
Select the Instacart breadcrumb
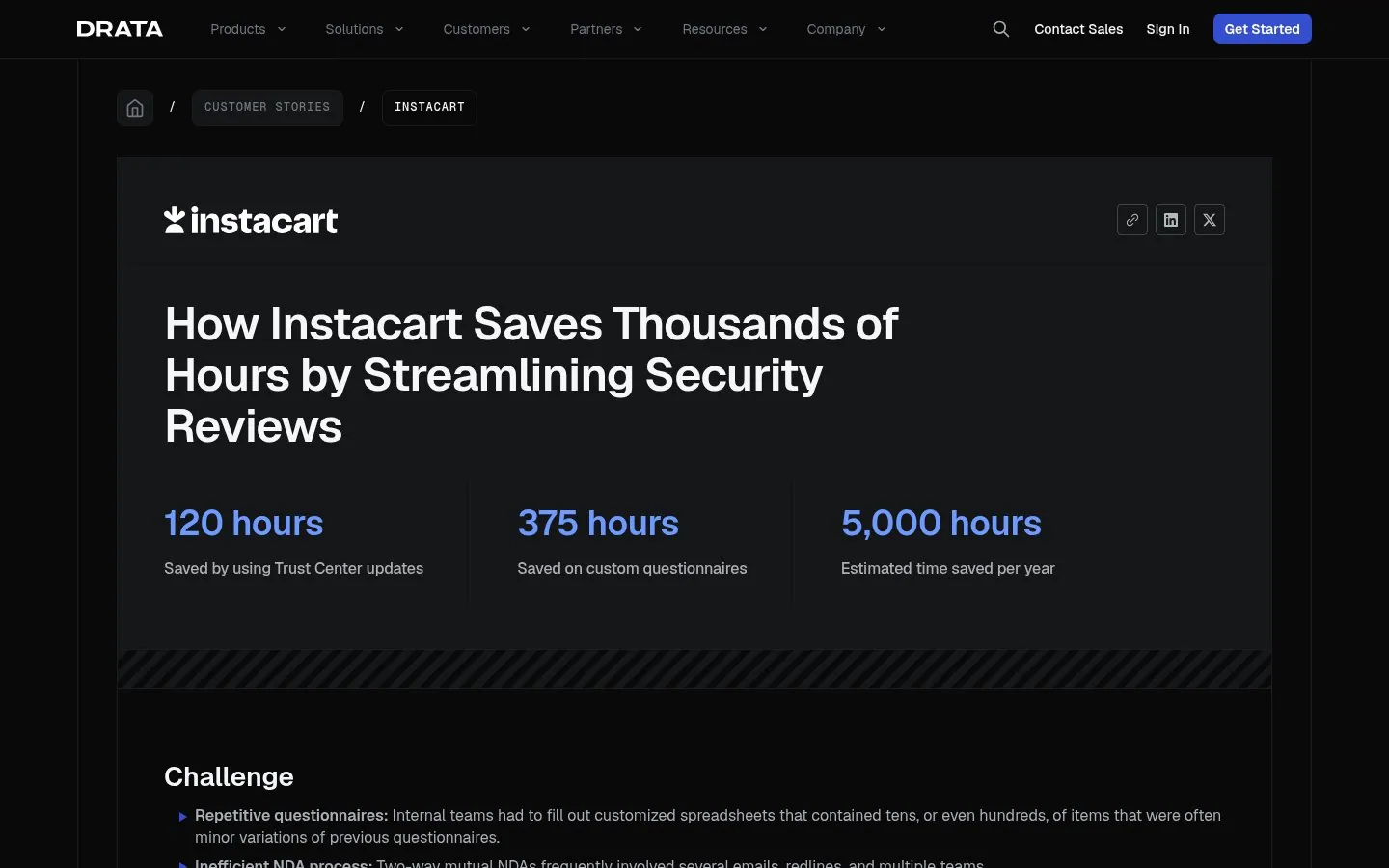click(429, 108)
